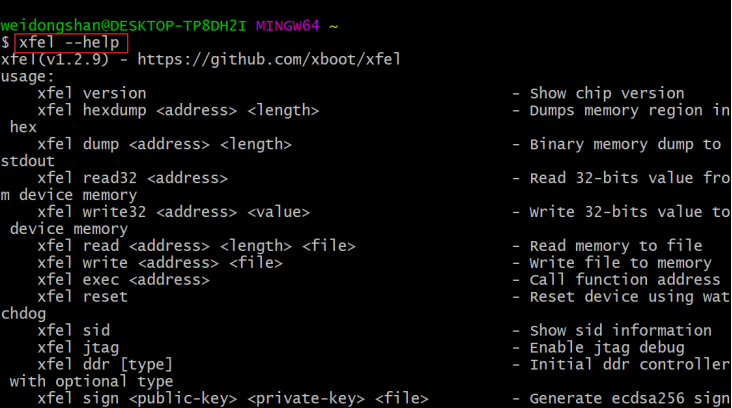Click the "usage:" heading text

coord(29,76)
